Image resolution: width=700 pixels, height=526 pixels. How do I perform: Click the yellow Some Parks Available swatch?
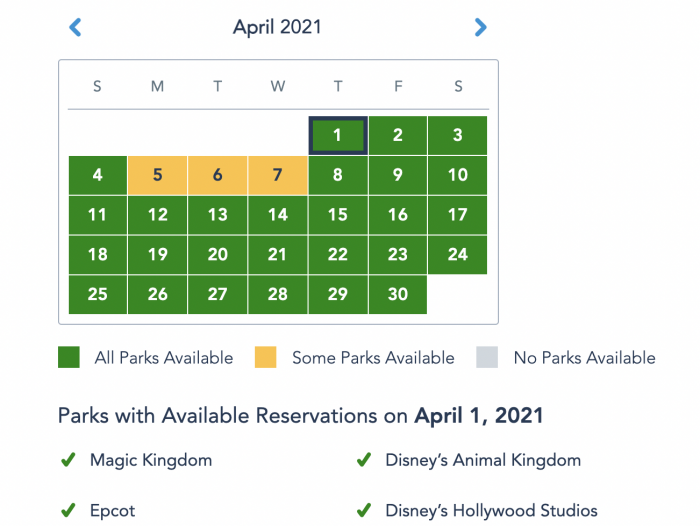[266, 357]
